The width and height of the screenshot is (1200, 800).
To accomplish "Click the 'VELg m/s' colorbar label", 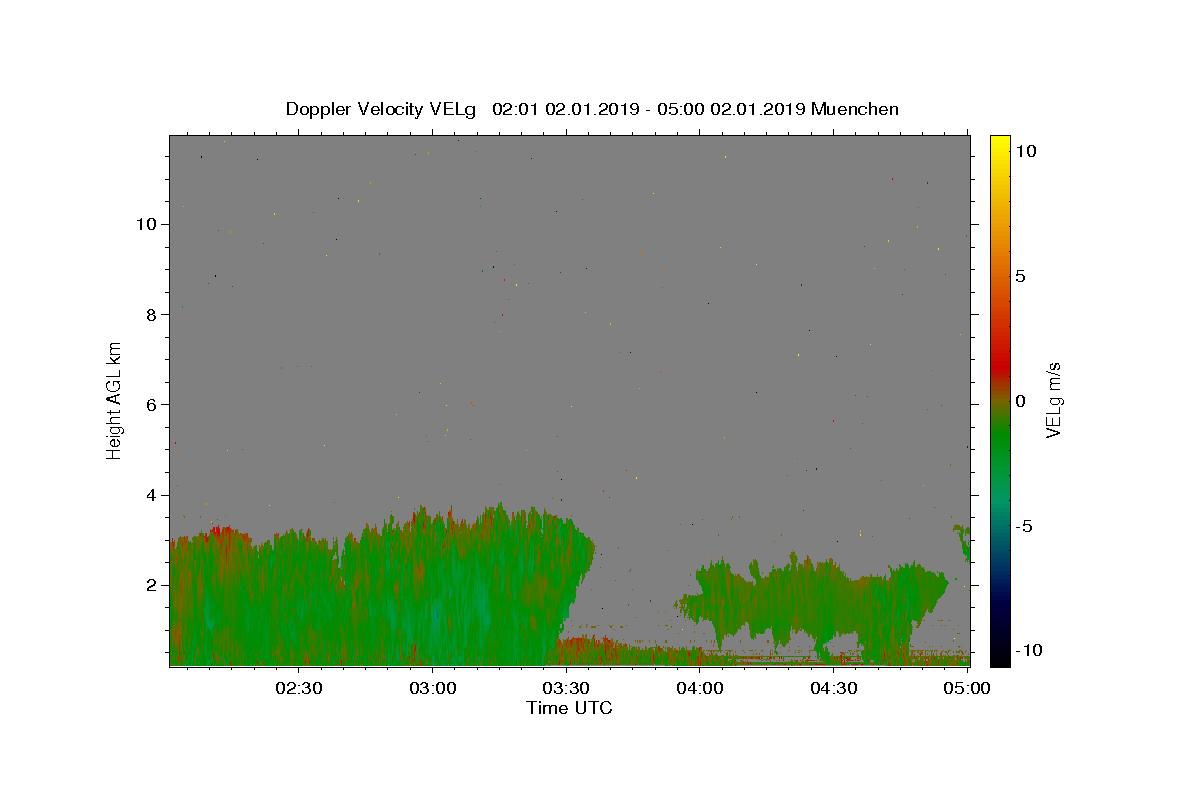I will tap(1052, 401).
